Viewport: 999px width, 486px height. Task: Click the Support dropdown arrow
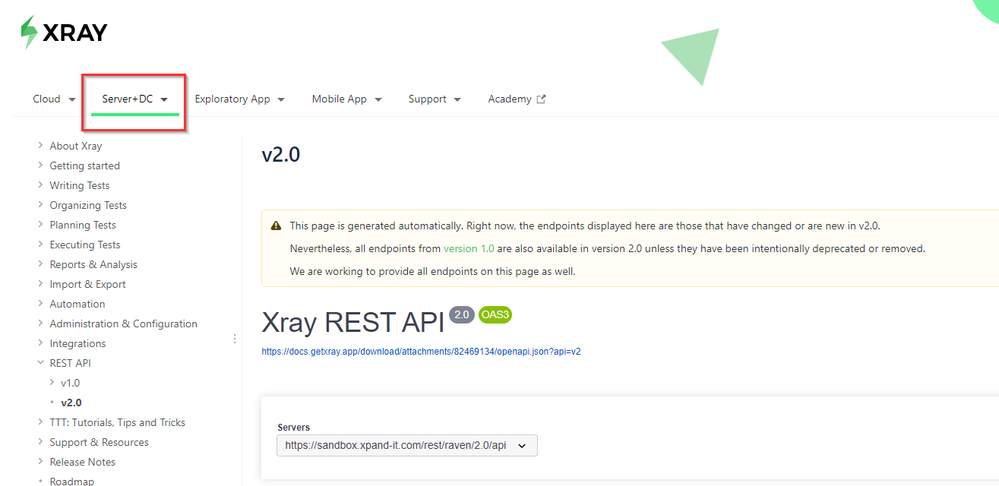point(457,100)
